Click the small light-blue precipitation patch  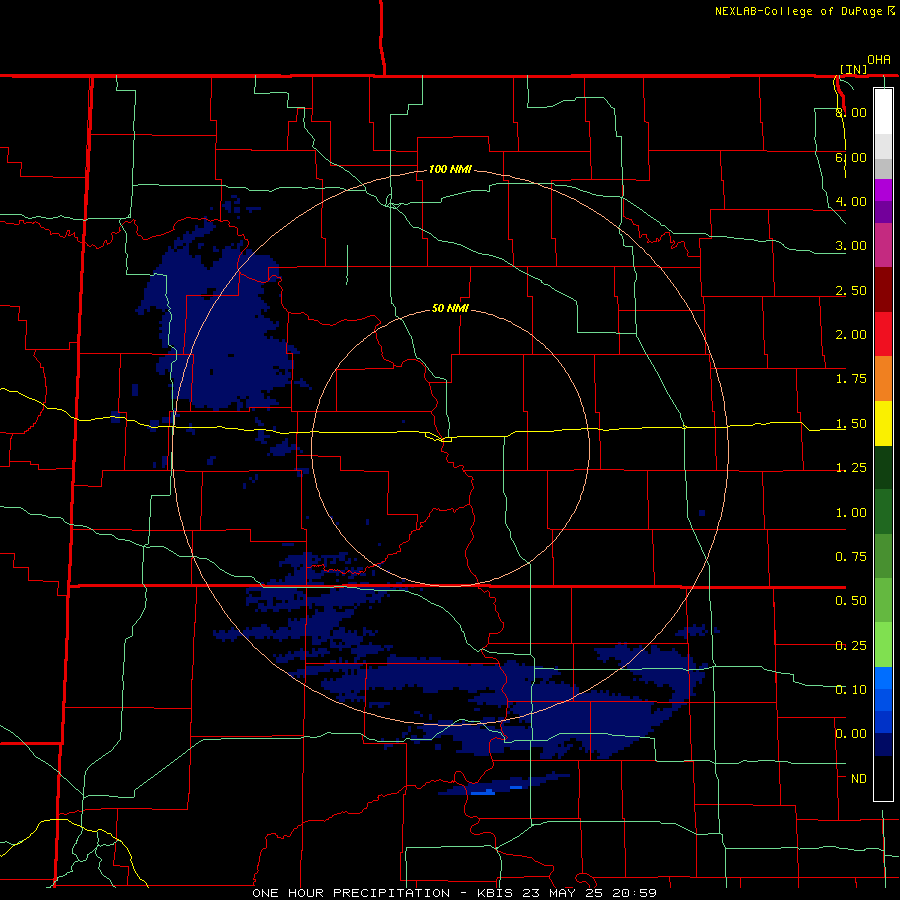pos(482,792)
